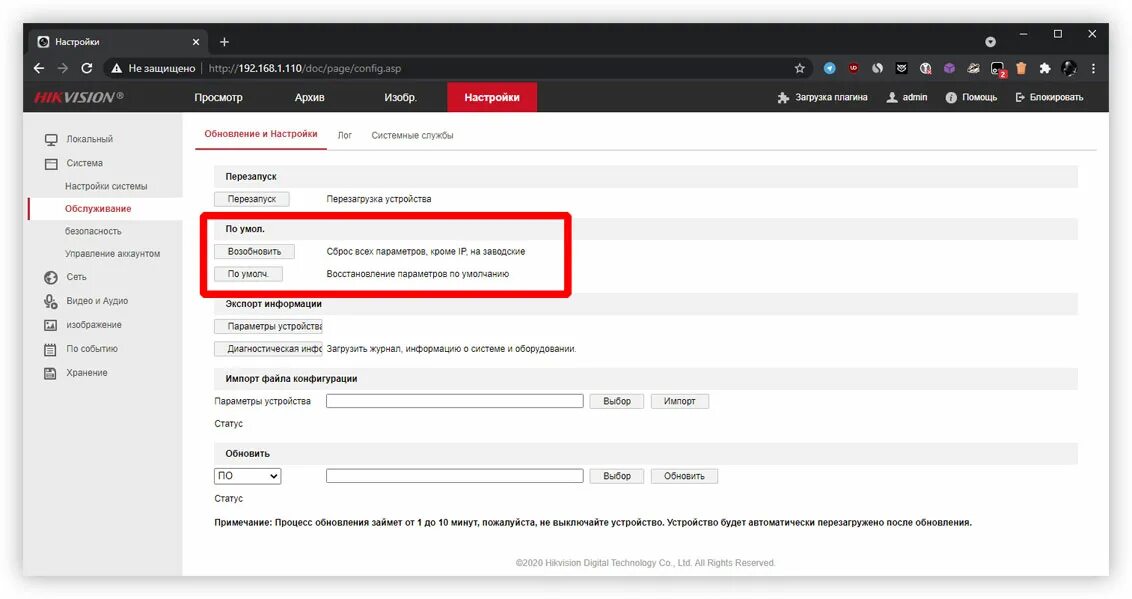The height and width of the screenshot is (599, 1132).
Task: Switch to the Лог tab
Action: click(345, 136)
